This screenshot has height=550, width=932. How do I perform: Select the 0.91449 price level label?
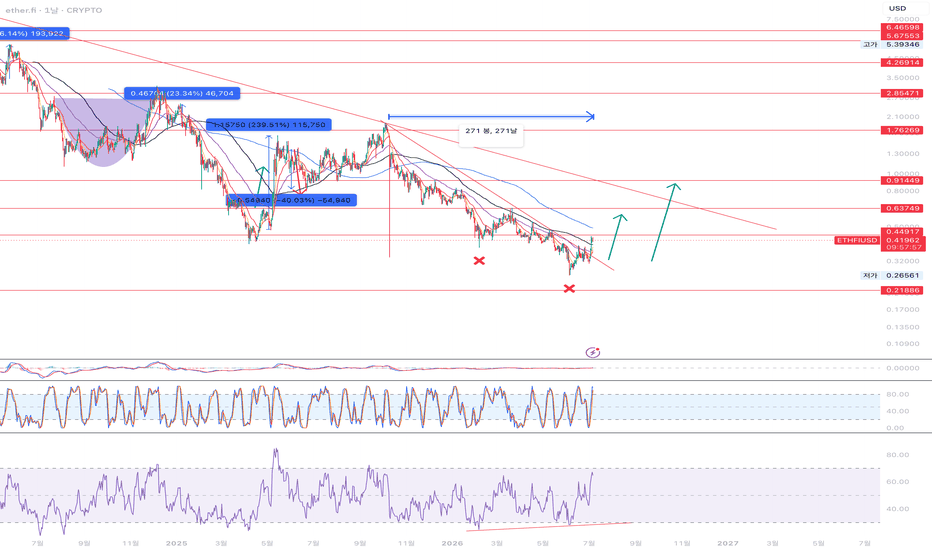(902, 181)
